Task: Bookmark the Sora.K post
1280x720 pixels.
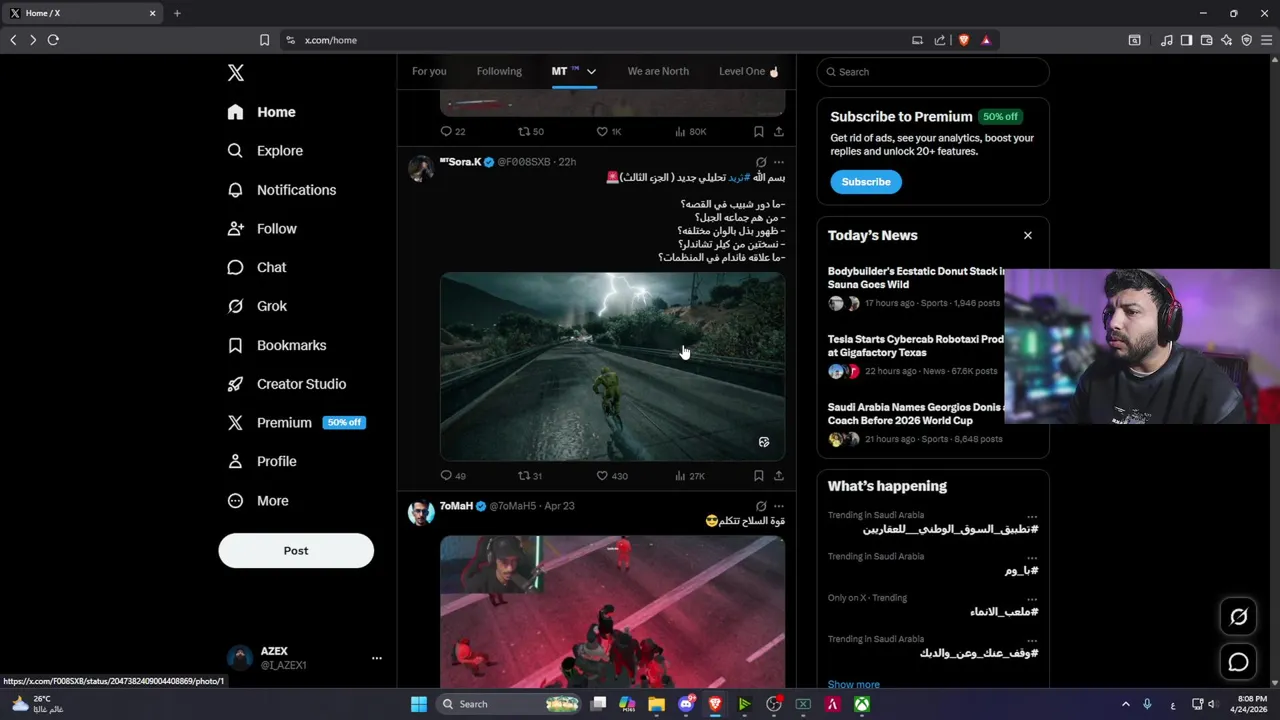Action: point(759,476)
